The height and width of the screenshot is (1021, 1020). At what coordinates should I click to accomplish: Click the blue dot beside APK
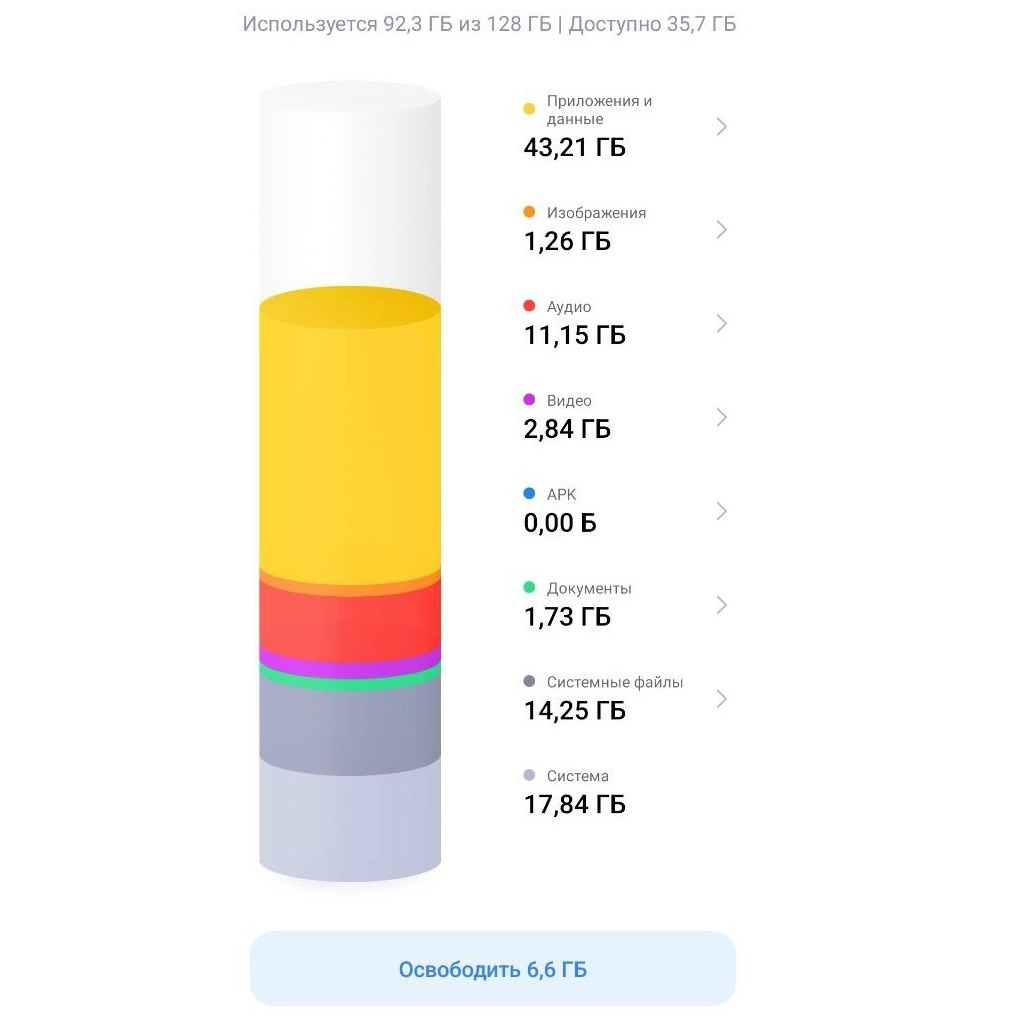click(x=530, y=494)
